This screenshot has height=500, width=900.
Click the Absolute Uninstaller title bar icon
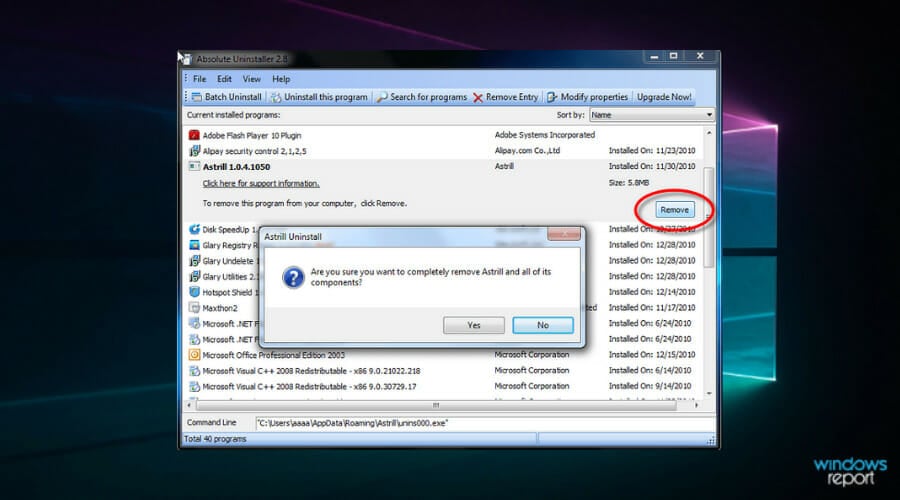pos(187,59)
